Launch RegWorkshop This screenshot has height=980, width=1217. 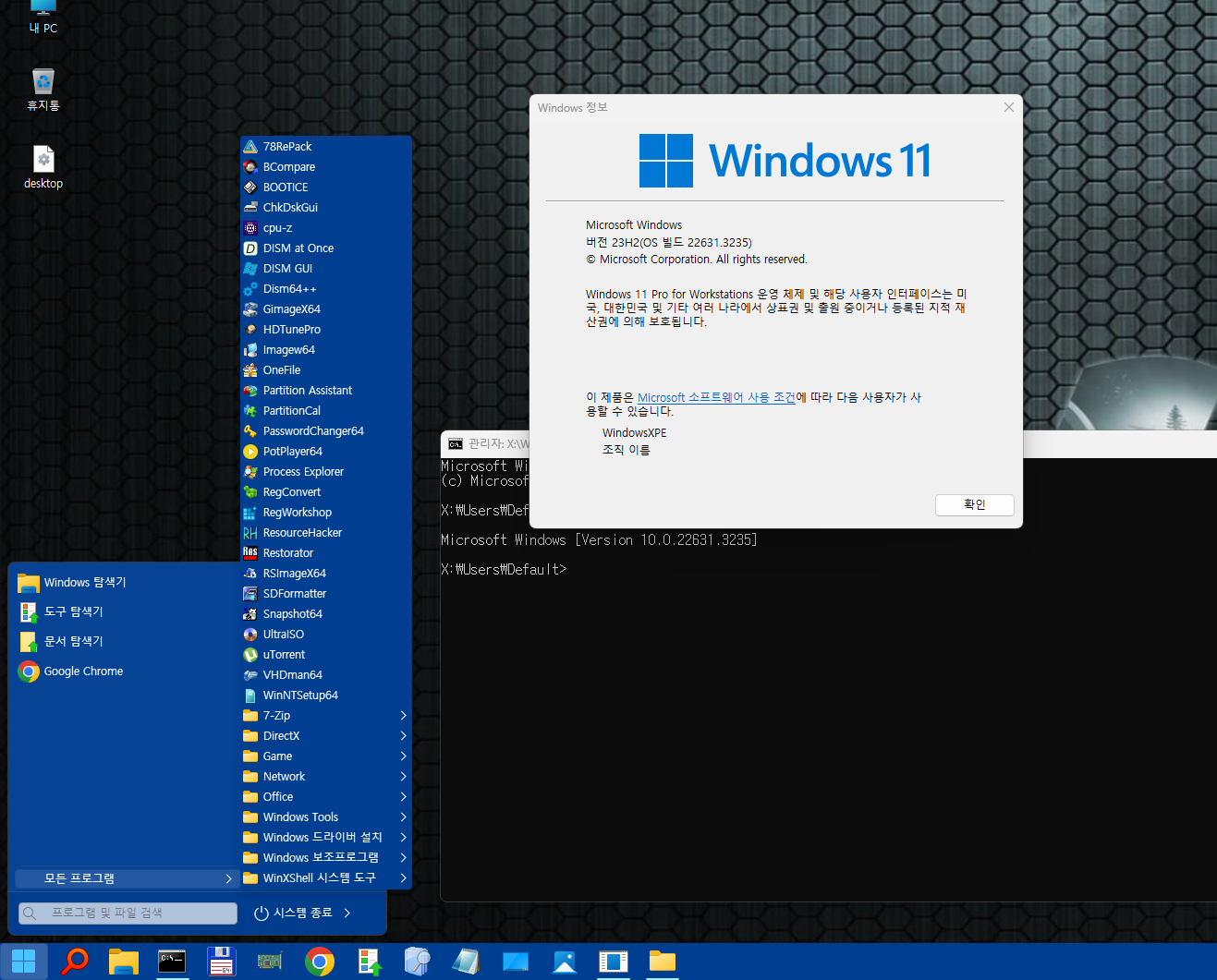325,512
